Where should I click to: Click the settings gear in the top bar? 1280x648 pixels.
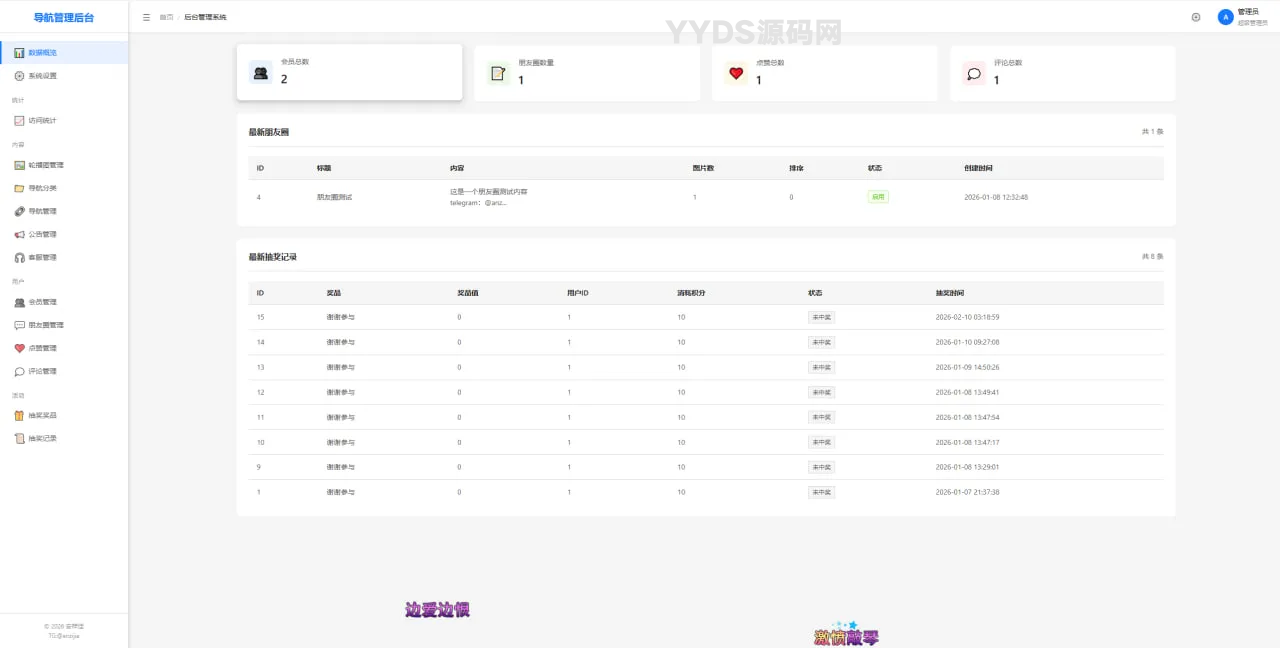pos(1196,17)
